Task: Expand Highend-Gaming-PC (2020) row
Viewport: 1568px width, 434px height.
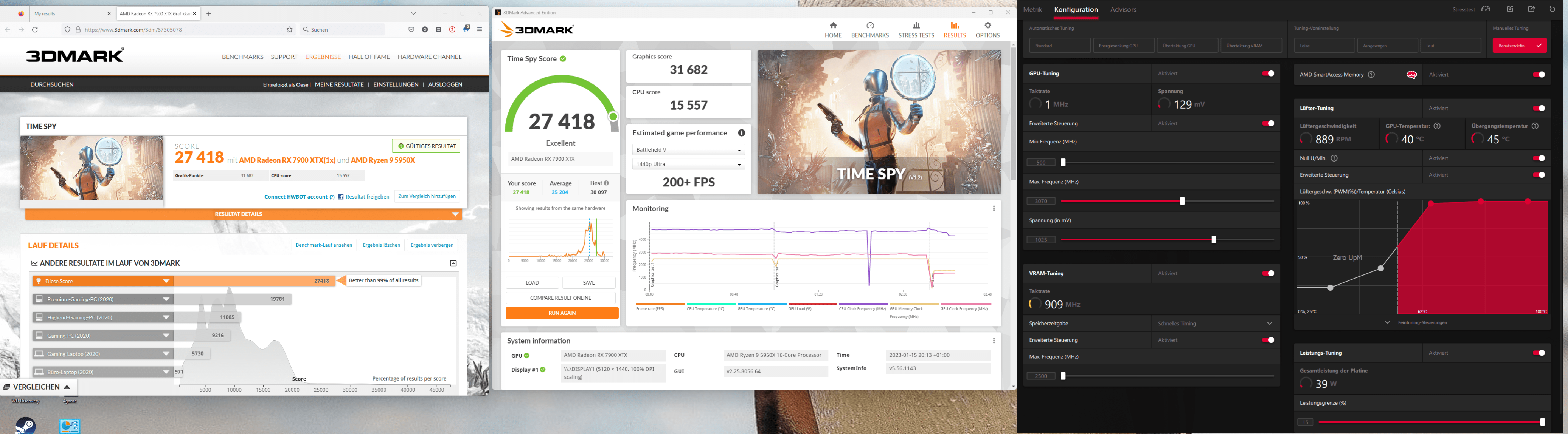Action: click(166, 318)
